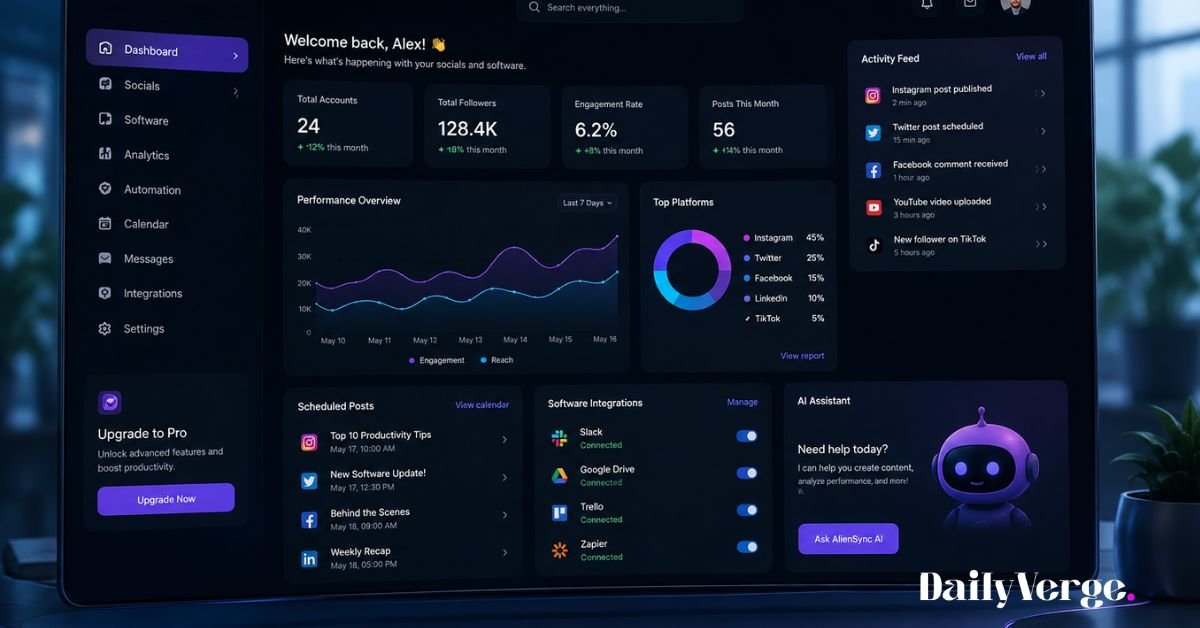Viewport: 1200px width, 628px height.
Task: Click the Zapier integration icon
Action: pyautogui.click(x=560, y=549)
